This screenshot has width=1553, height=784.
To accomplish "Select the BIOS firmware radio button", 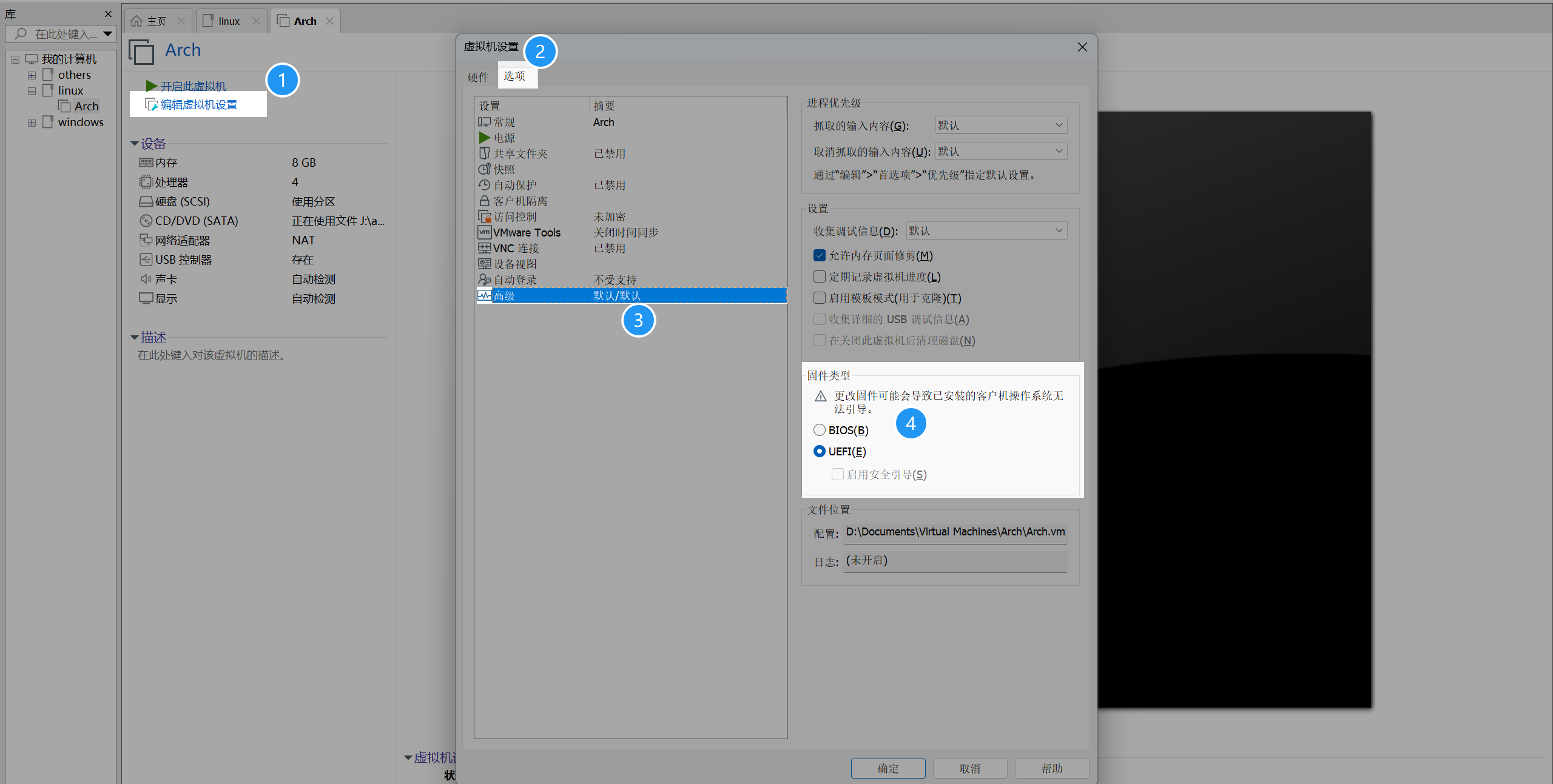I will (819, 430).
